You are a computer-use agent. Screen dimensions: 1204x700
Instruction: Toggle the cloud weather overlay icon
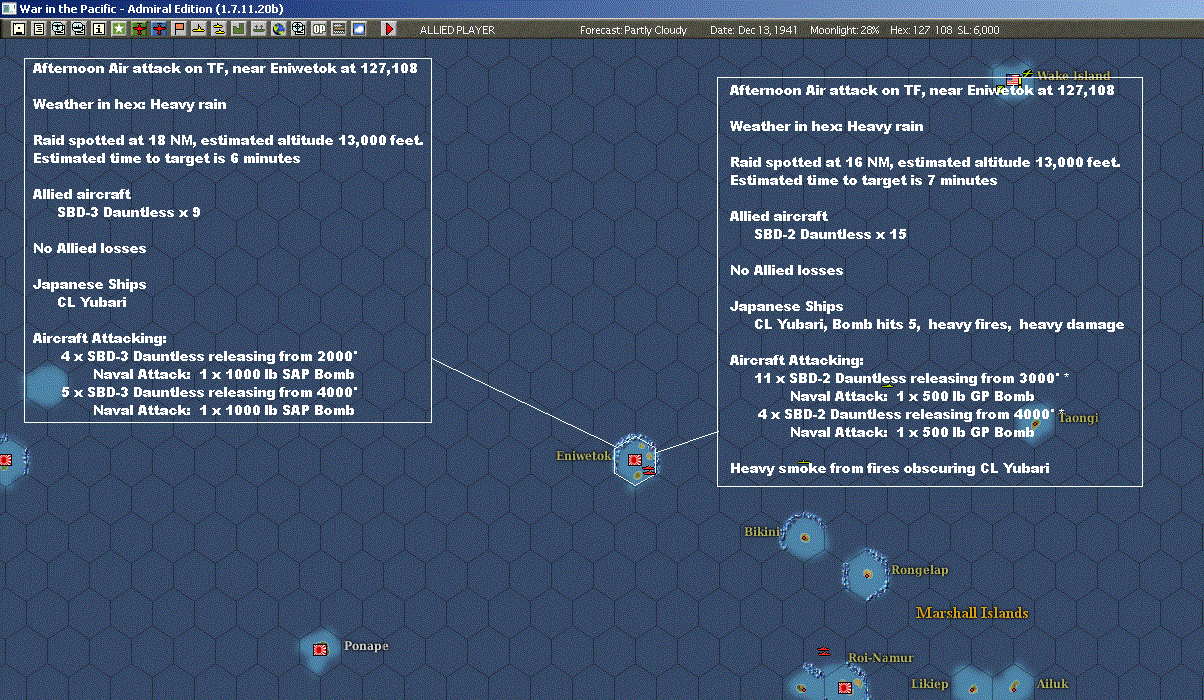pos(358,29)
